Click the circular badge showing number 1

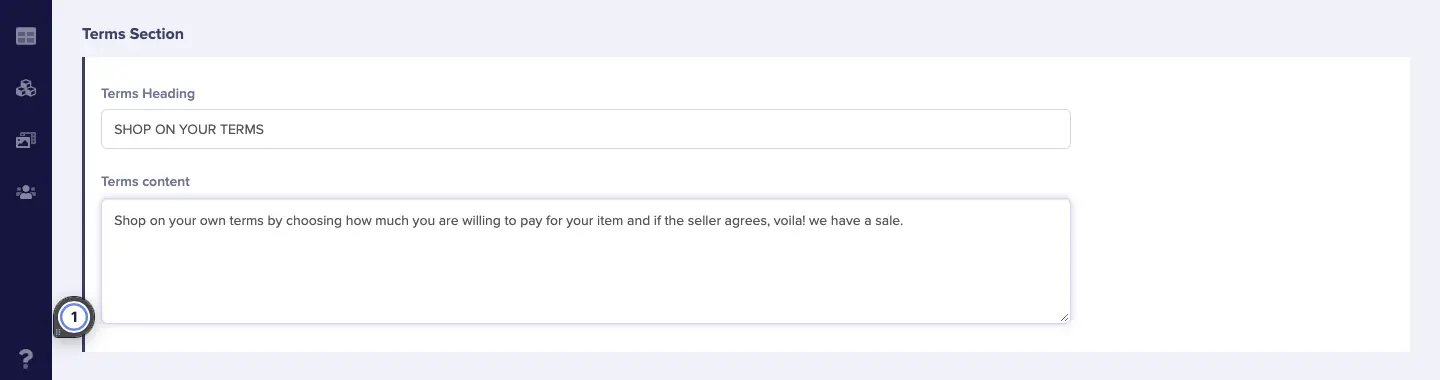click(73, 317)
